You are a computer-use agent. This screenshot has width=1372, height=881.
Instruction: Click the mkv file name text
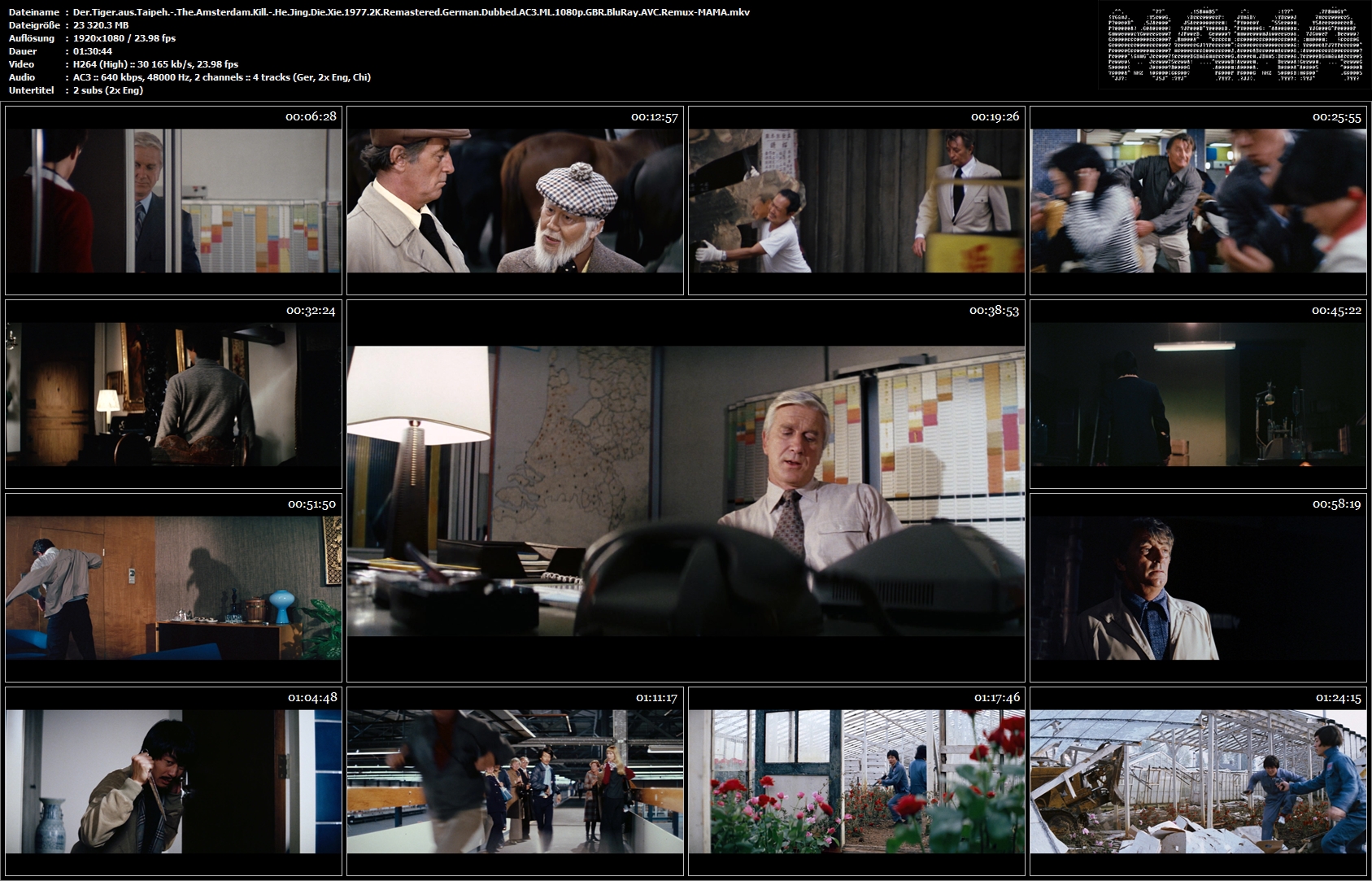[412, 12]
